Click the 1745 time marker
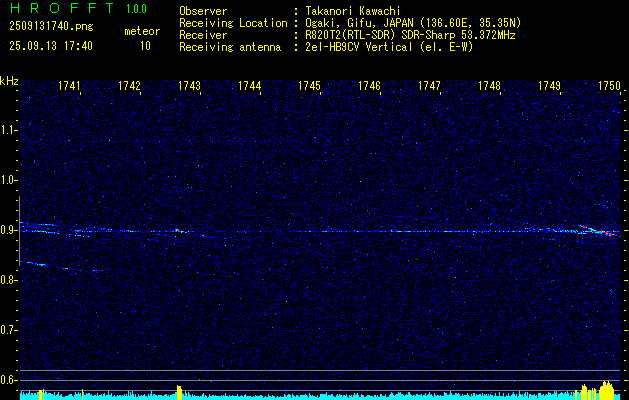The image size is (629, 400). 310,86
